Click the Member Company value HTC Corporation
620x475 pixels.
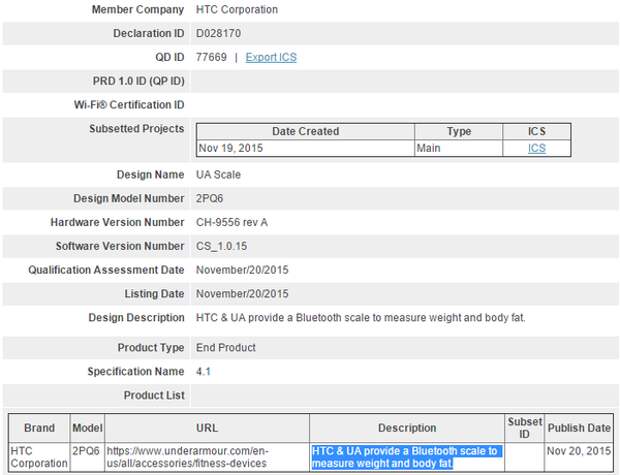click(237, 9)
